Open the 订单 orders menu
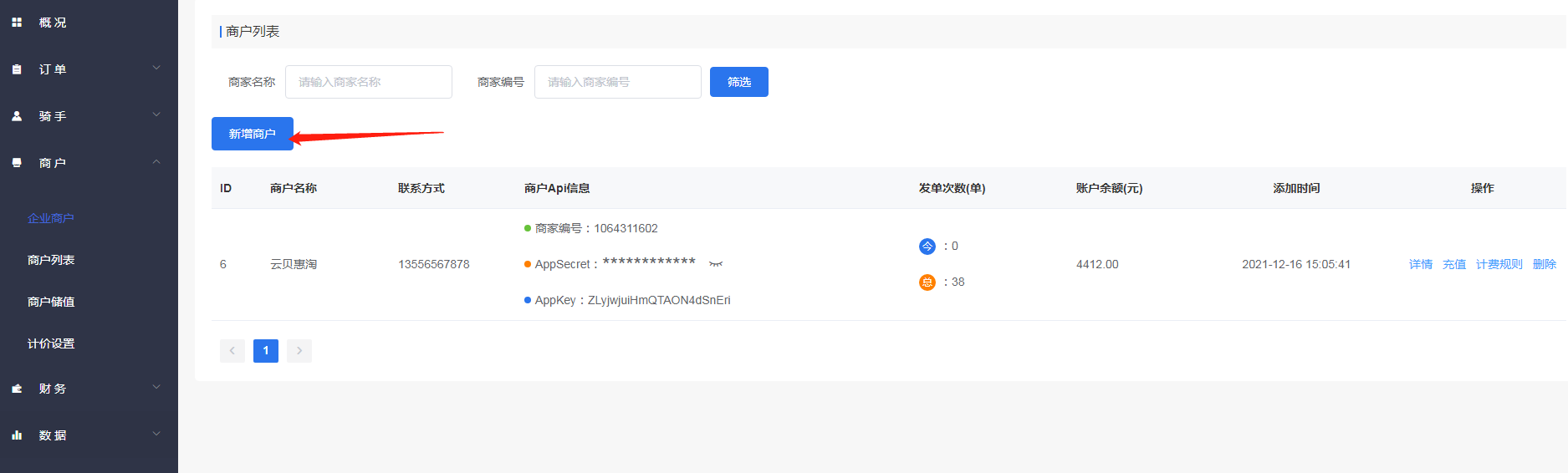 coord(53,69)
